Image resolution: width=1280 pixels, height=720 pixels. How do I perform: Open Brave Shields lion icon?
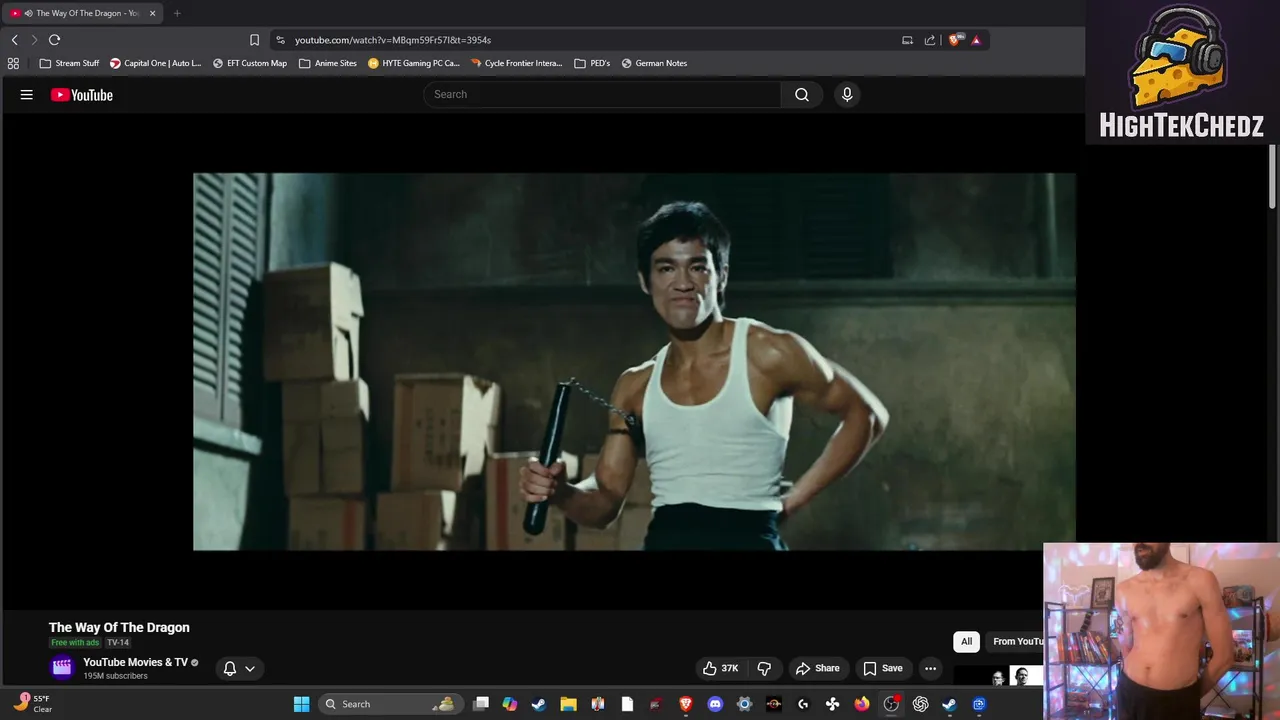tap(955, 40)
